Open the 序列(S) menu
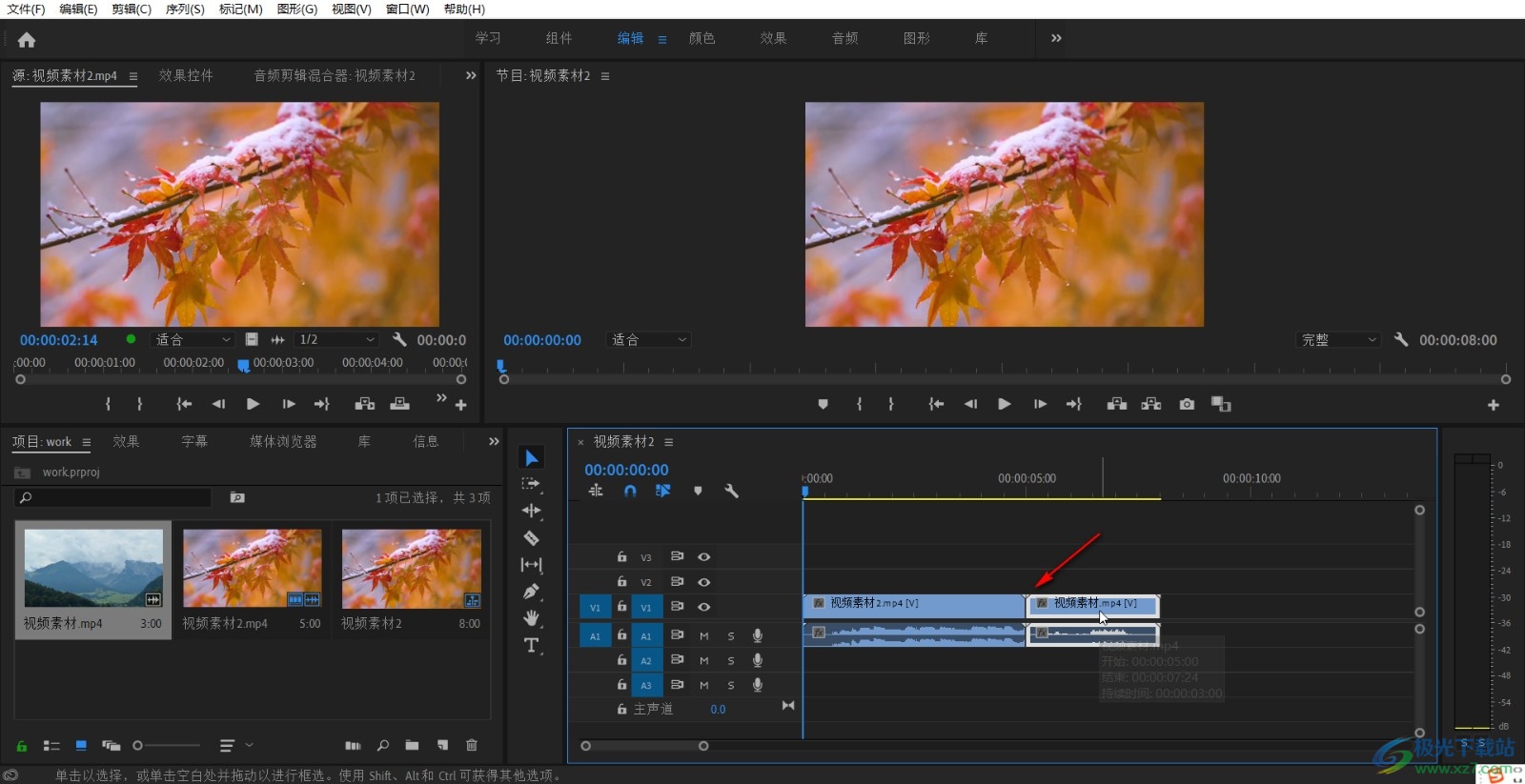Viewport: 1525px width, 784px height. click(185, 9)
